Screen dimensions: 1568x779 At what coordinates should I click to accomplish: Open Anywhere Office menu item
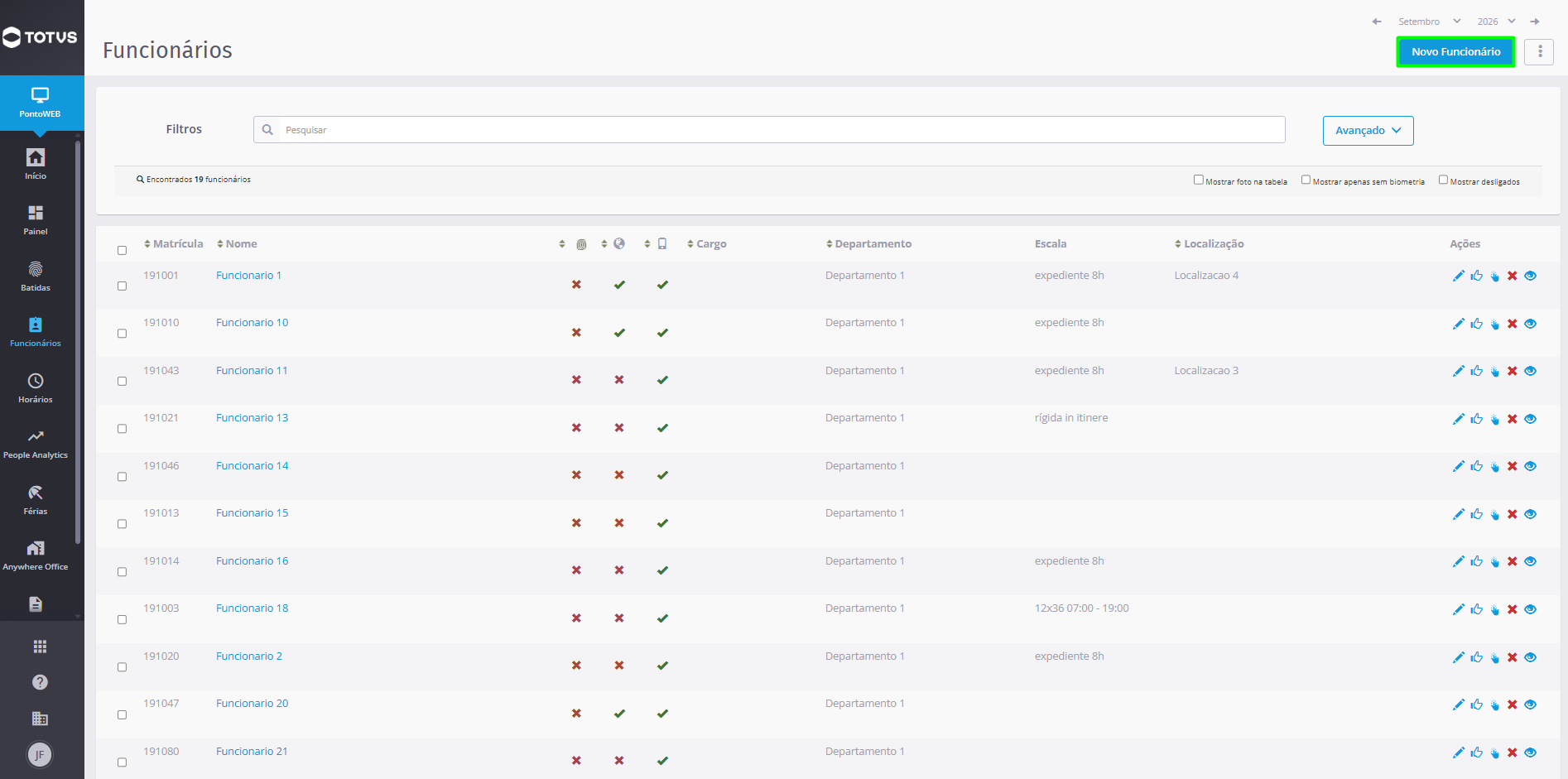36,555
